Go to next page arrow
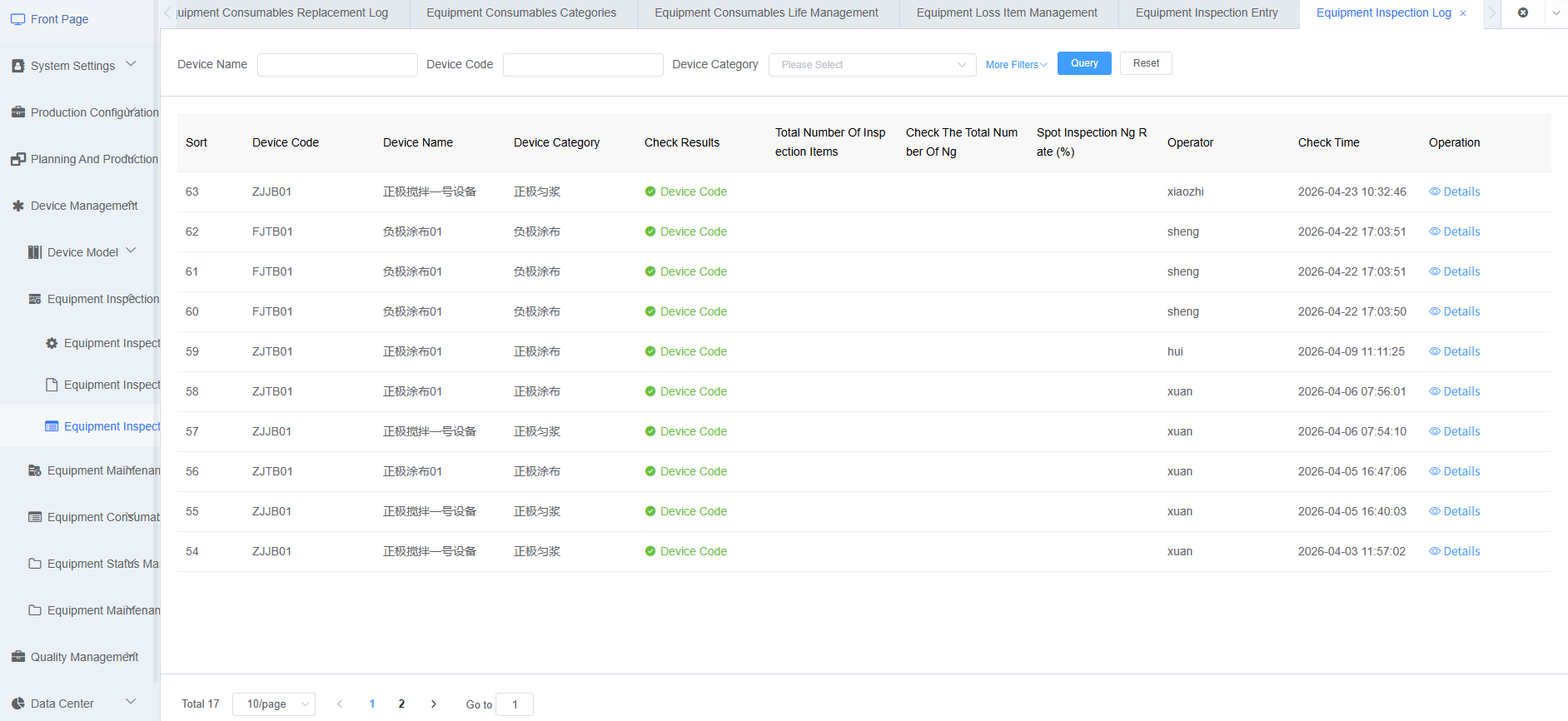 point(434,704)
